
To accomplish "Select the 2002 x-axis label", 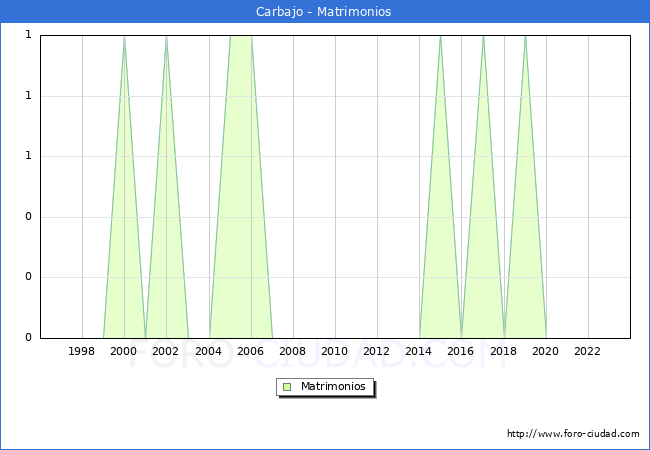I will (x=165, y=351).
